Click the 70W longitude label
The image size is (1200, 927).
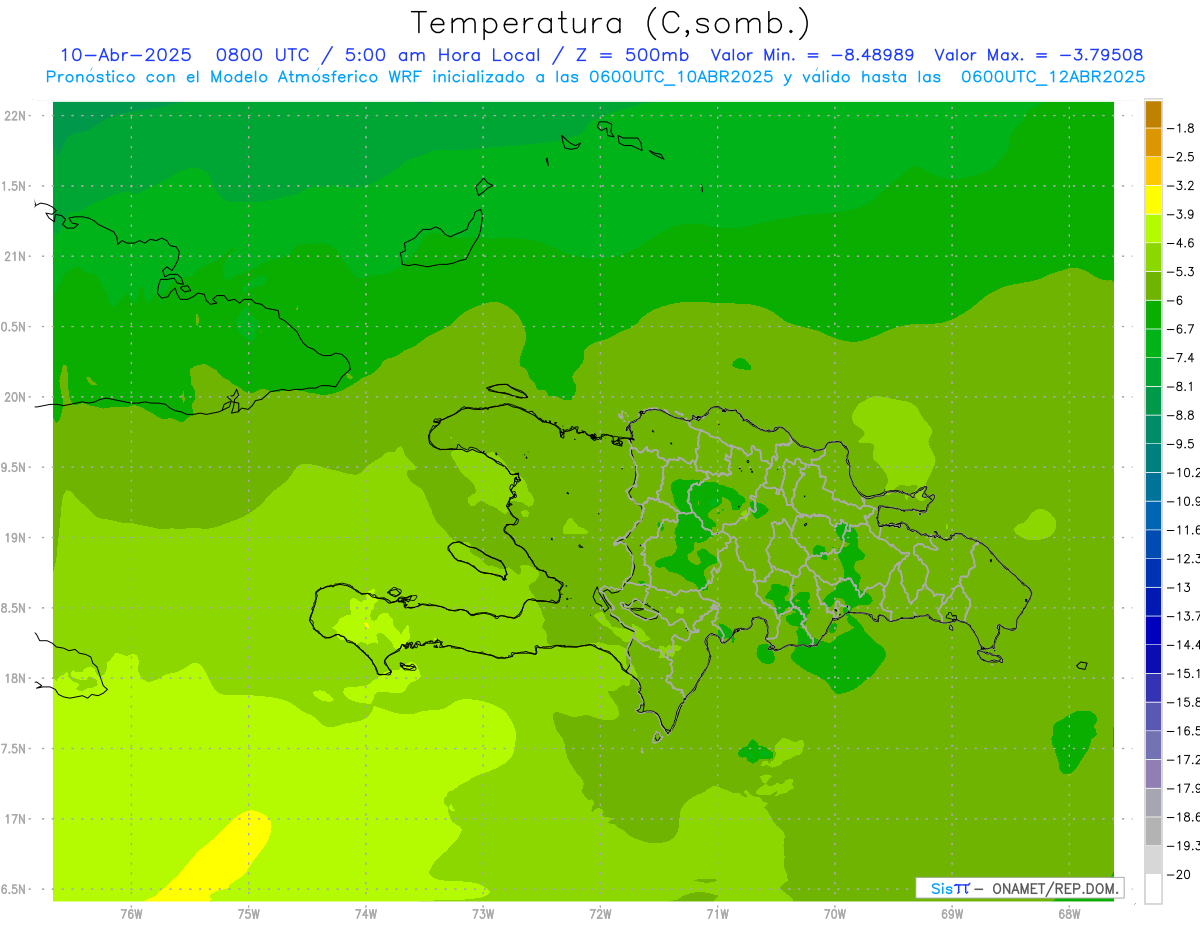[835, 913]
